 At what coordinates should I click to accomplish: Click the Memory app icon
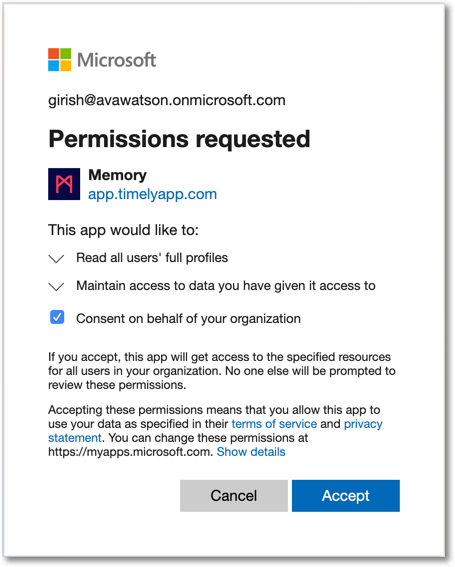click(x=64, y=184)
